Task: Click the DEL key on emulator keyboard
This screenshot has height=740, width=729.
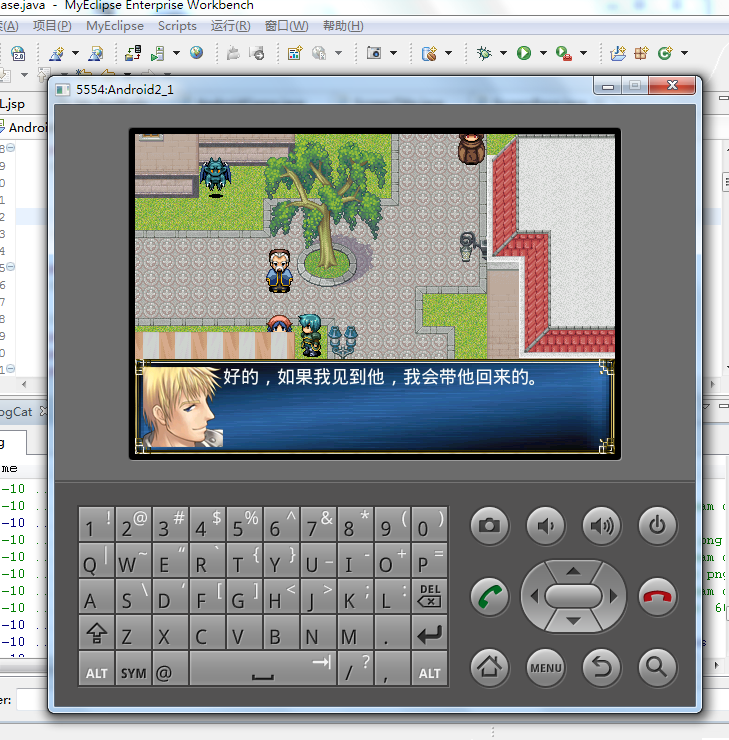Action: coord(429,596)
